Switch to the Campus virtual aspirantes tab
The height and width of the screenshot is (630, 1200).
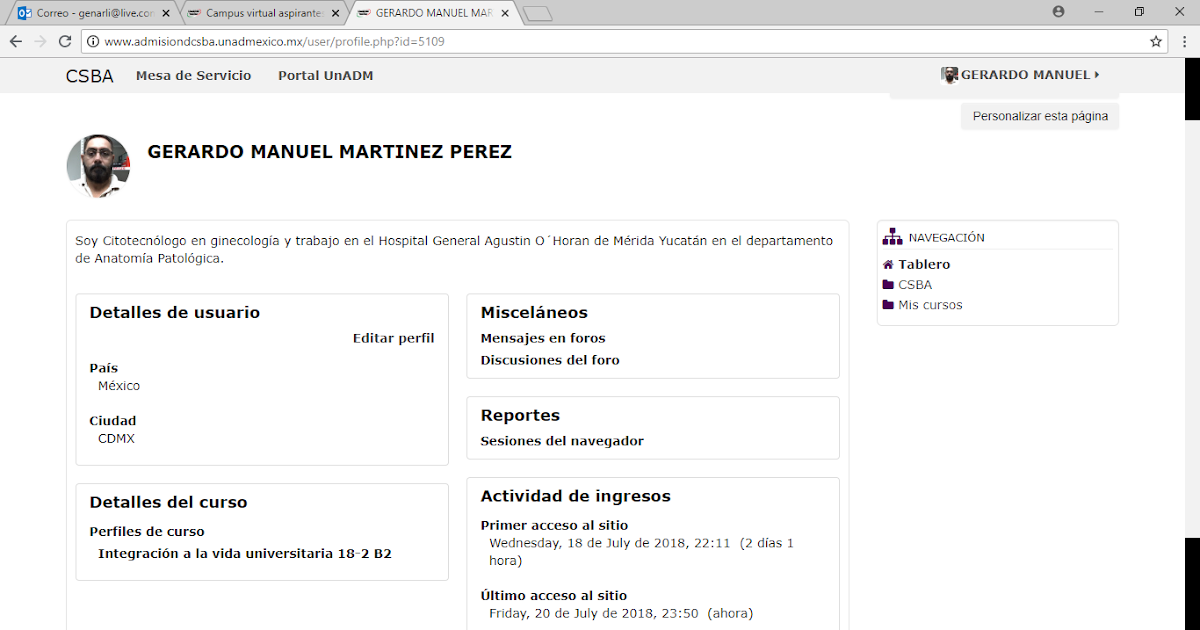tap(263, 13)
